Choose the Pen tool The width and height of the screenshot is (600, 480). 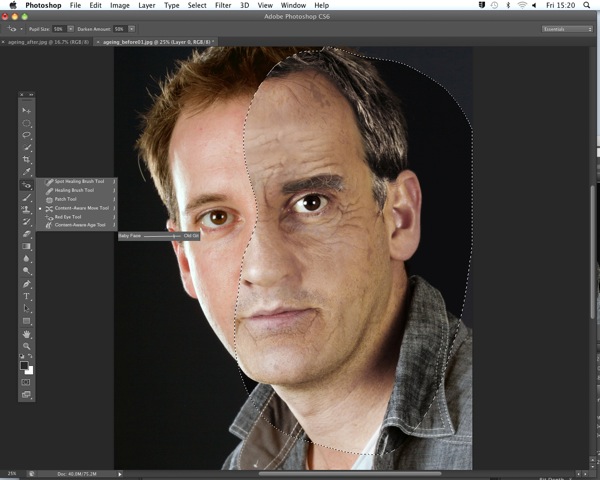pyautogui.click(x=26, y=284)
